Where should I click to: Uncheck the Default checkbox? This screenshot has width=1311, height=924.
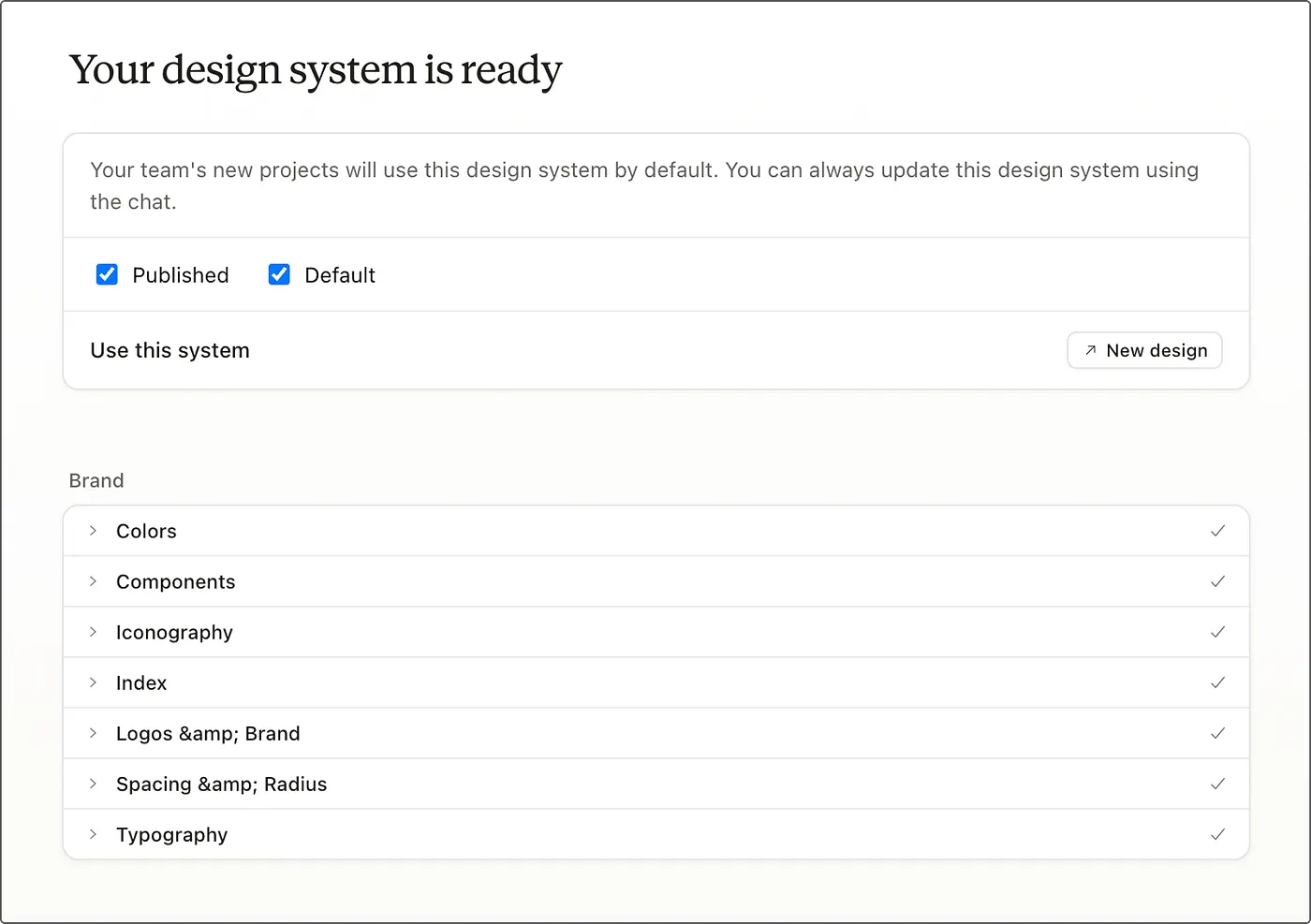279,274
